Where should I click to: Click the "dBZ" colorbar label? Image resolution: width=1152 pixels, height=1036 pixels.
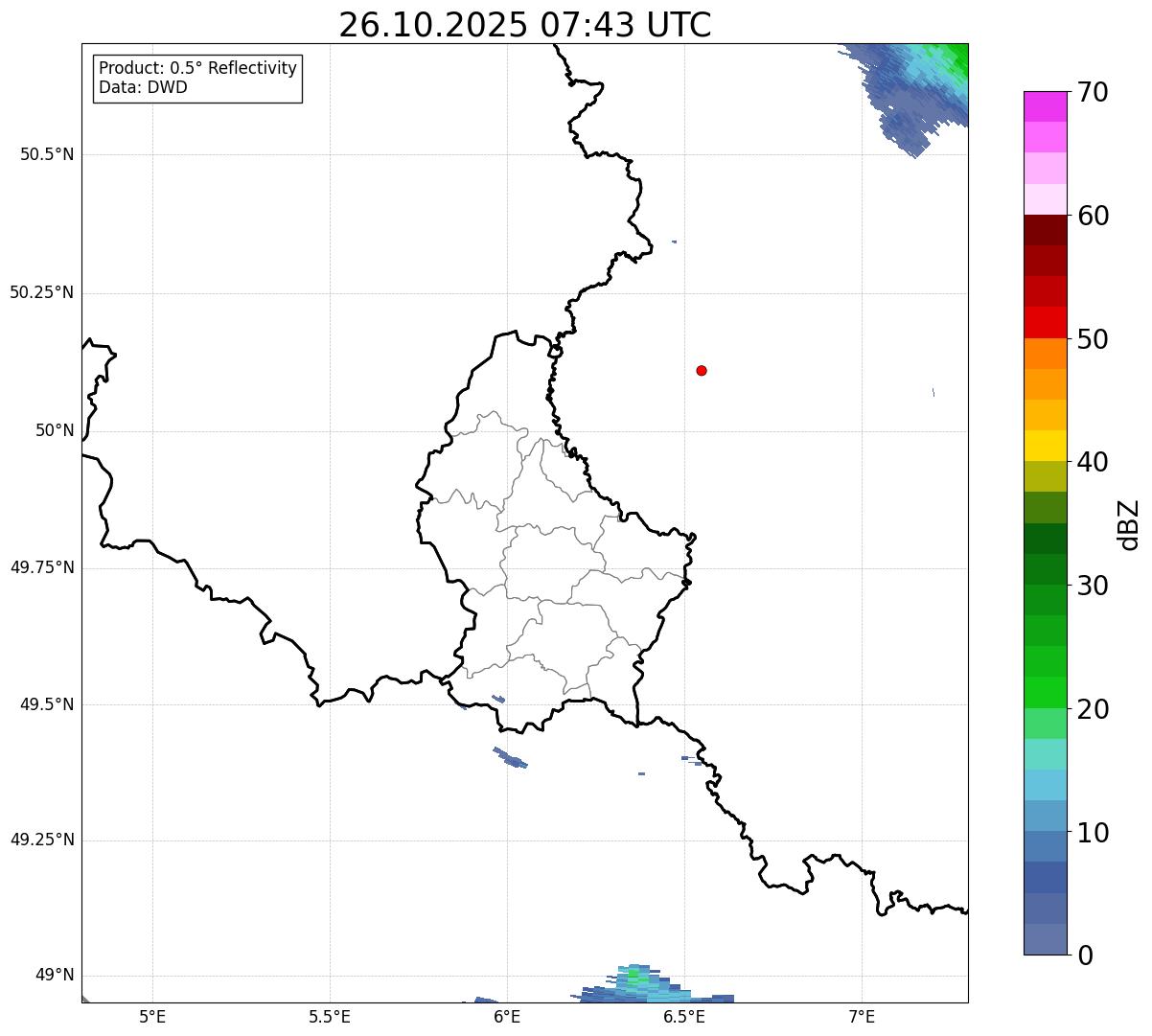pos(1129,524)
